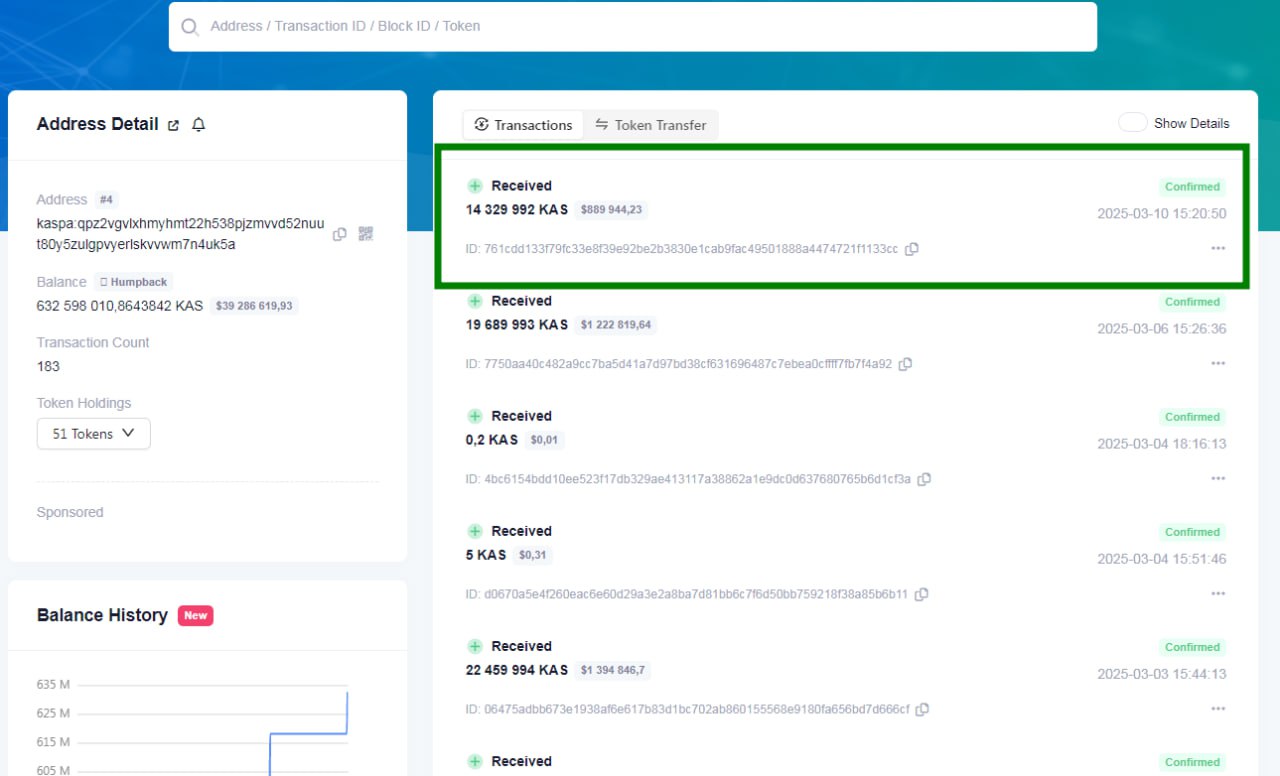Toggle the Show Details switch
This screenshot has width=1280, height=776.
pos(1133,123)
